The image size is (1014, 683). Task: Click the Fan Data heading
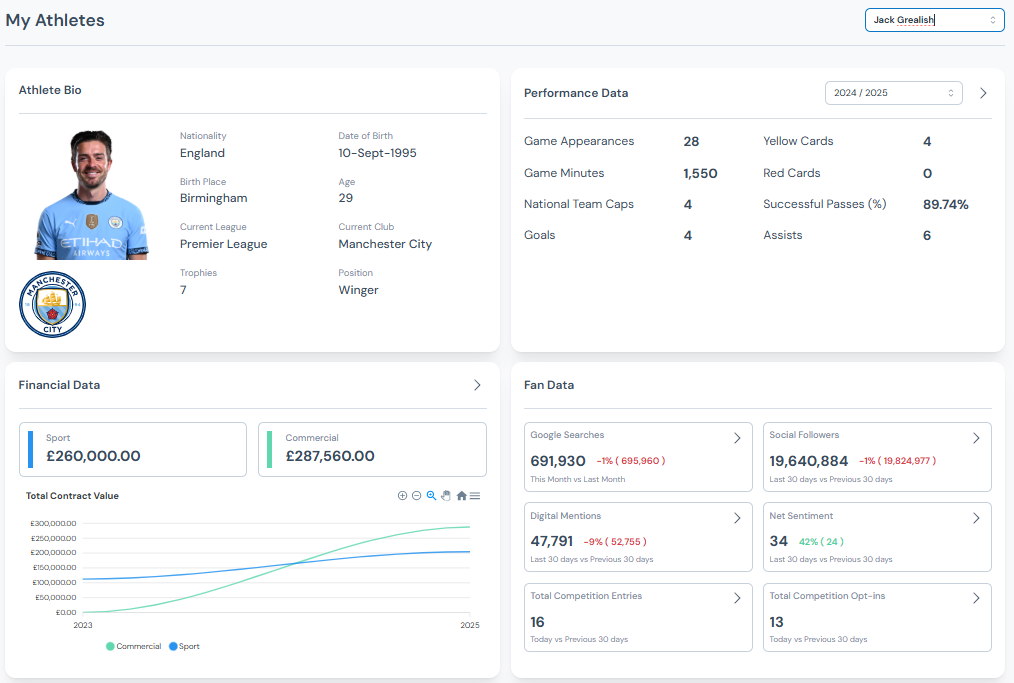click(x=549, y=385)
